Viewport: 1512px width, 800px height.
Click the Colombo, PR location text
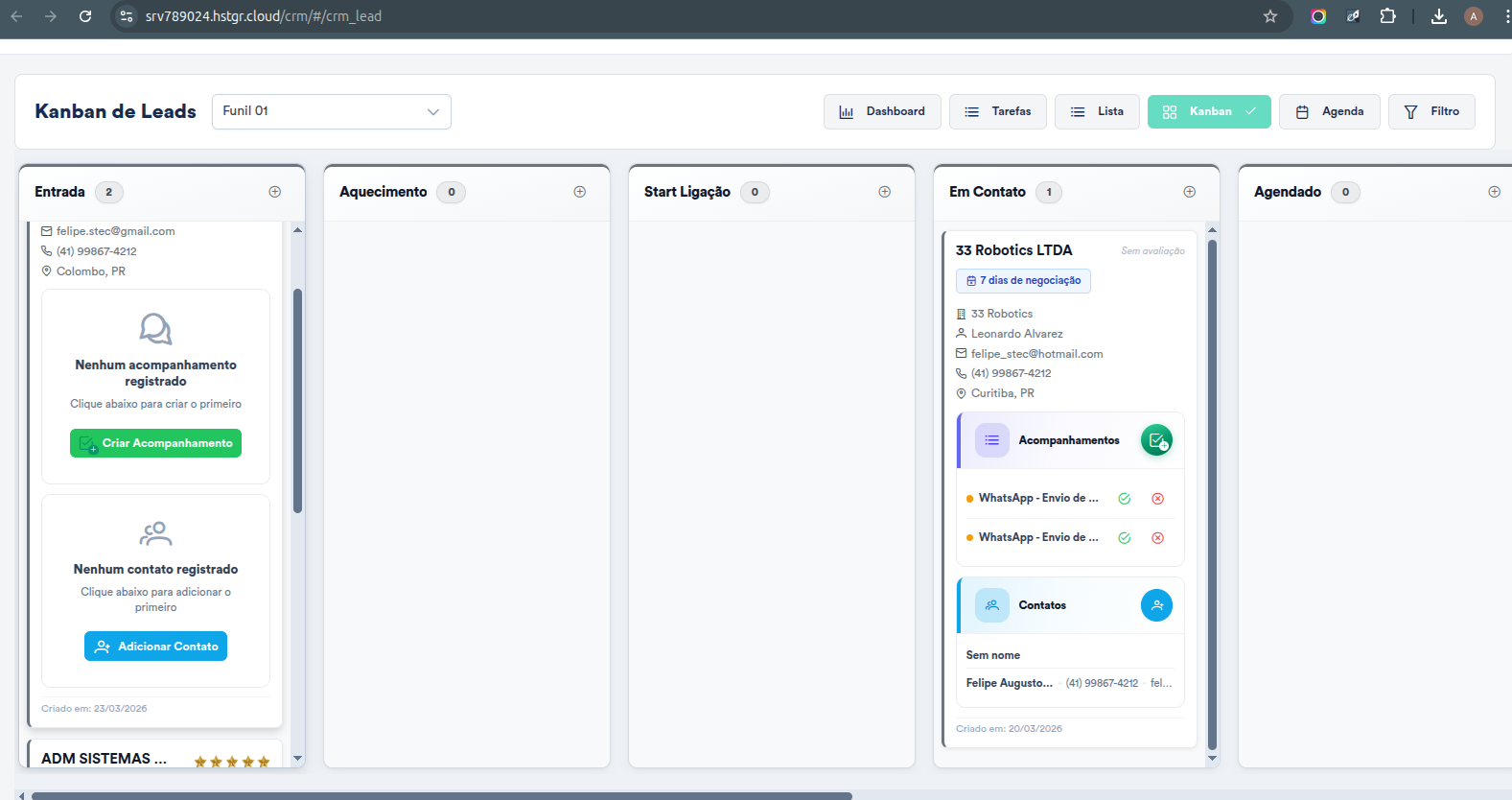pos(91,271)
